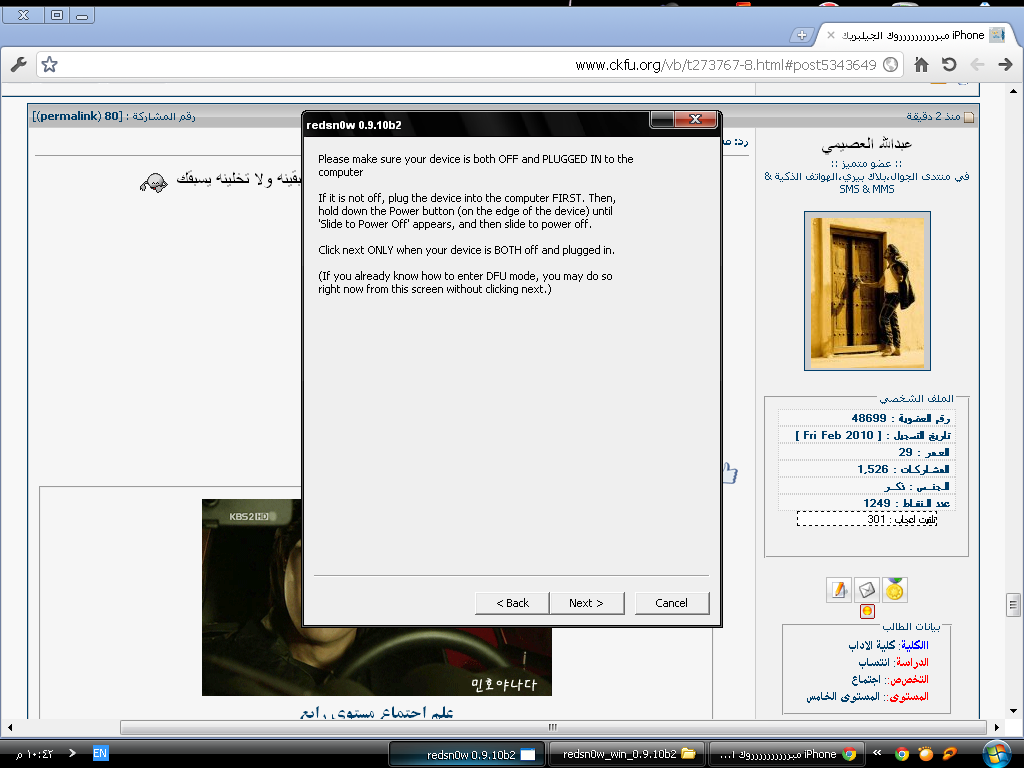The image size is (1024, 768).
Task: Click the thumbs-up like icon
Action: point(729,472)
